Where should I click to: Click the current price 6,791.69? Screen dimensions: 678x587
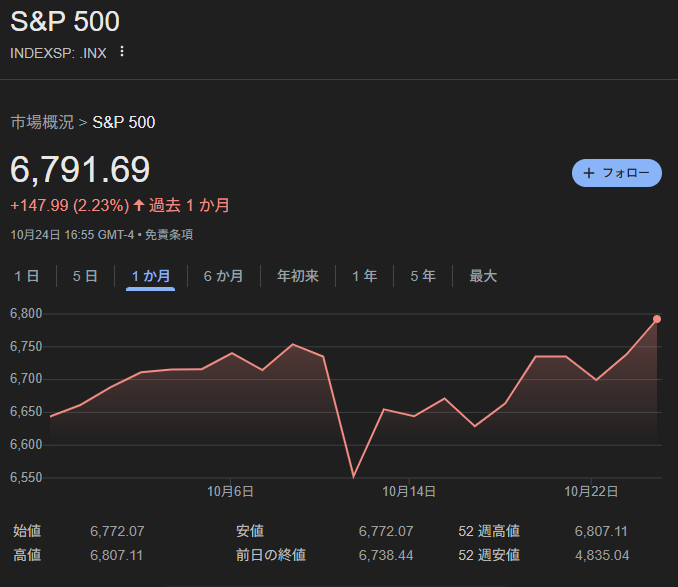(x=80, y=170)
